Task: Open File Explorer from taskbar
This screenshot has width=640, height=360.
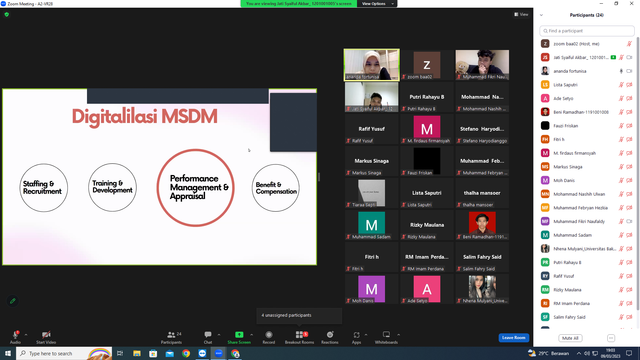Action: [137, 353]
